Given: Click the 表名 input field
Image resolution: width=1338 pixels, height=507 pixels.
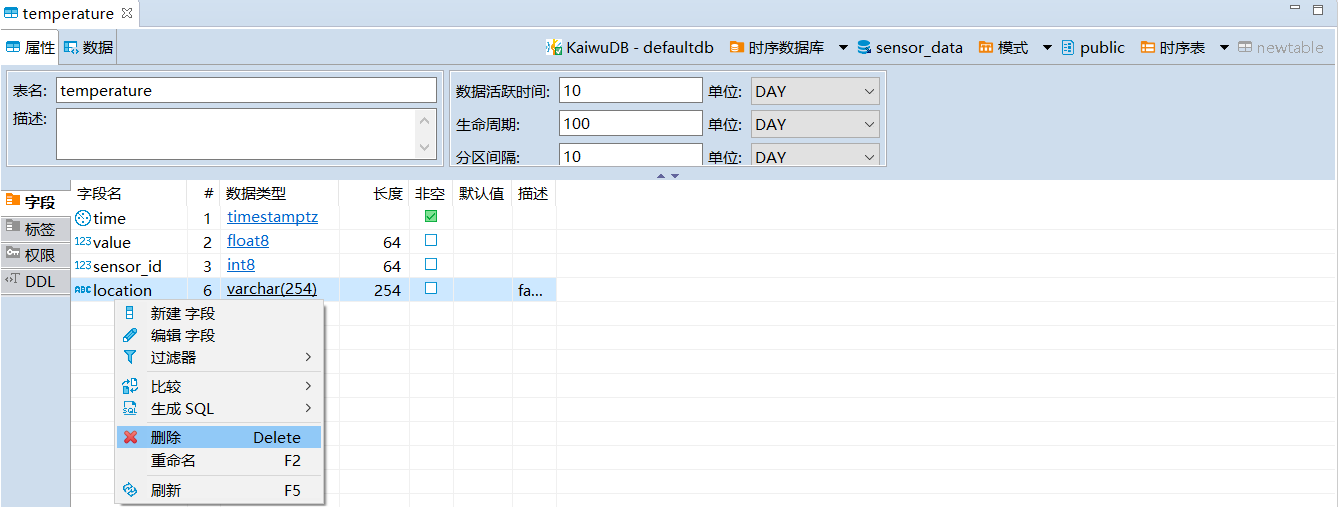Looking at the screenshot, I should (x=246, y=91).
